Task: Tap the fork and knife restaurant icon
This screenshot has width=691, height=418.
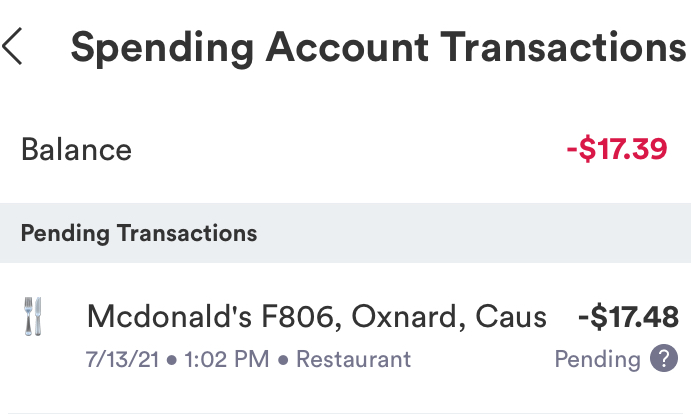Action: 33,318
